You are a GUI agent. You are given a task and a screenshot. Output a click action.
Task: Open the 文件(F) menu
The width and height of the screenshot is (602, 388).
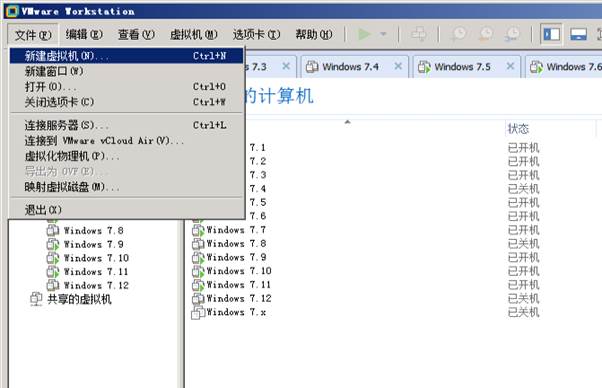tap(33, 35)
